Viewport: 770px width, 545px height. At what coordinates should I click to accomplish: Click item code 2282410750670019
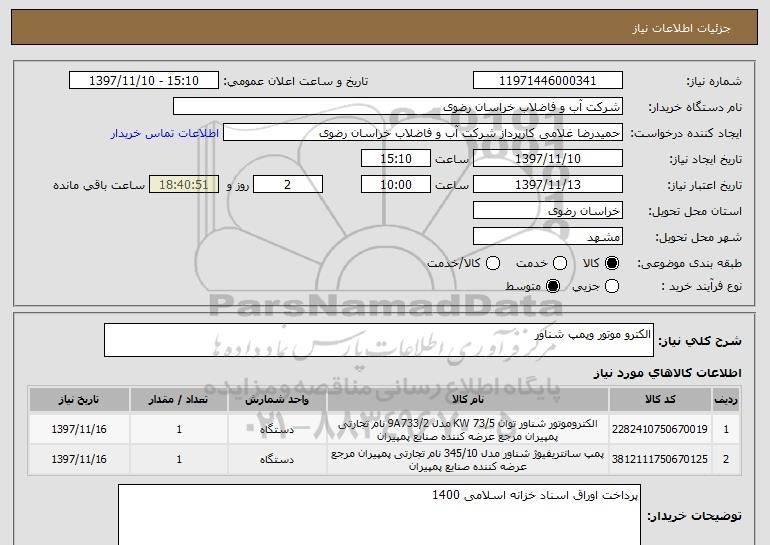tap(660, 429)
